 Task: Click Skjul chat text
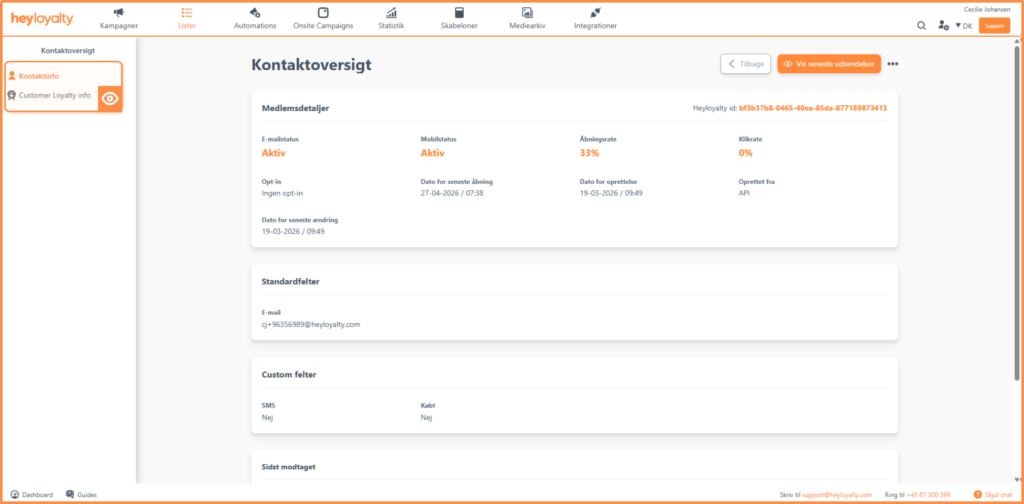pos(999,495)
